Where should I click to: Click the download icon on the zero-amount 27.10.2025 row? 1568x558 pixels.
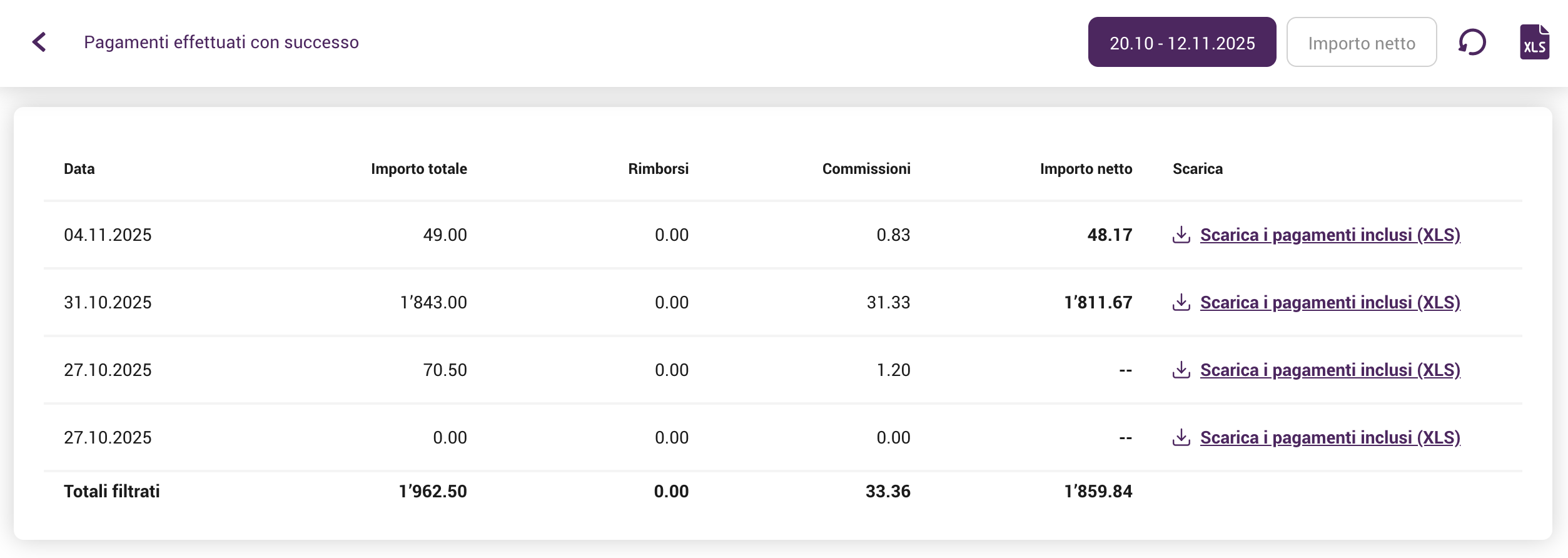(x=1181, y=437)
